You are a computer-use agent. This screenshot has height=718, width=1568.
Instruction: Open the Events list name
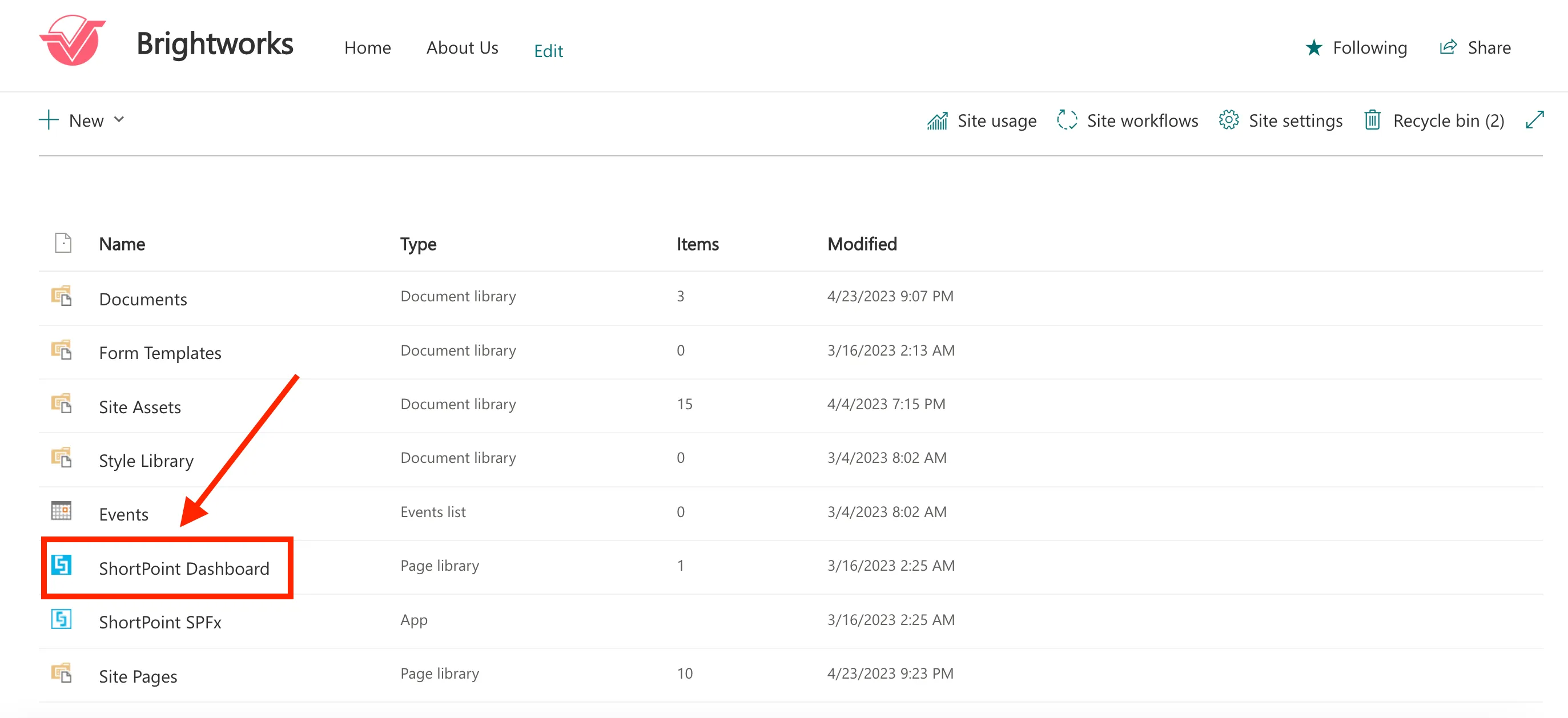pos(123,514)
